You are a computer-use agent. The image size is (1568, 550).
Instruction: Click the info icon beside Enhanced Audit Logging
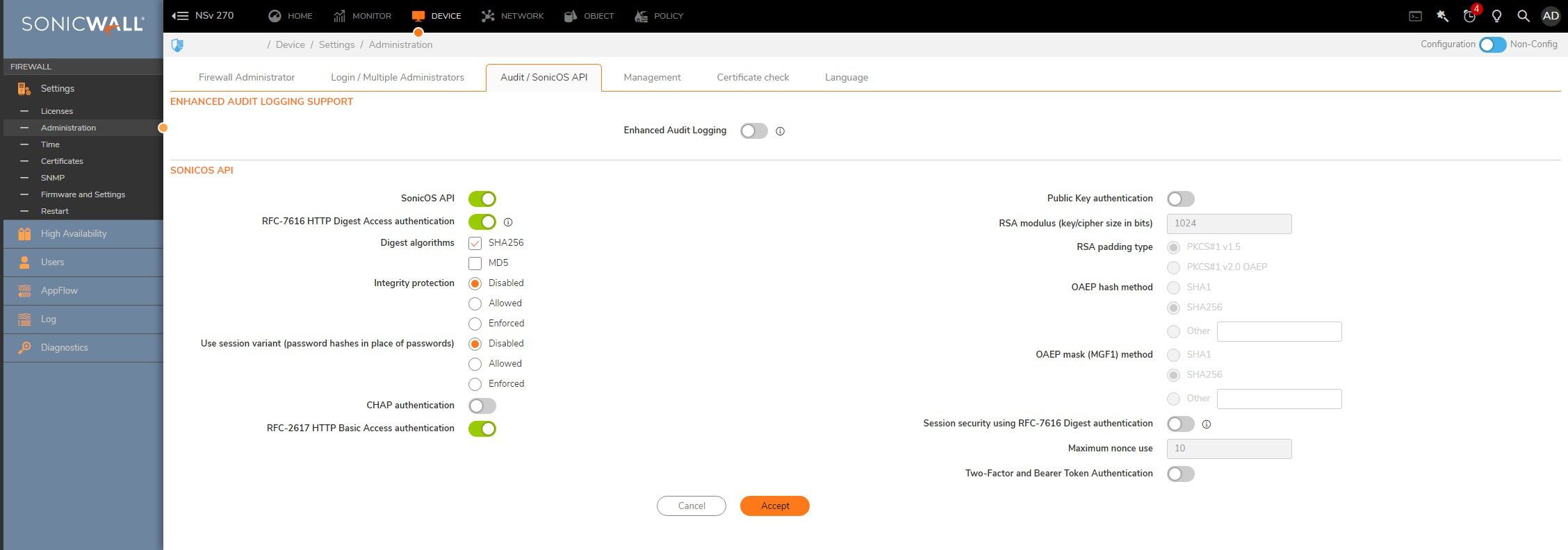pyautogui.click(x=780, y=131)
